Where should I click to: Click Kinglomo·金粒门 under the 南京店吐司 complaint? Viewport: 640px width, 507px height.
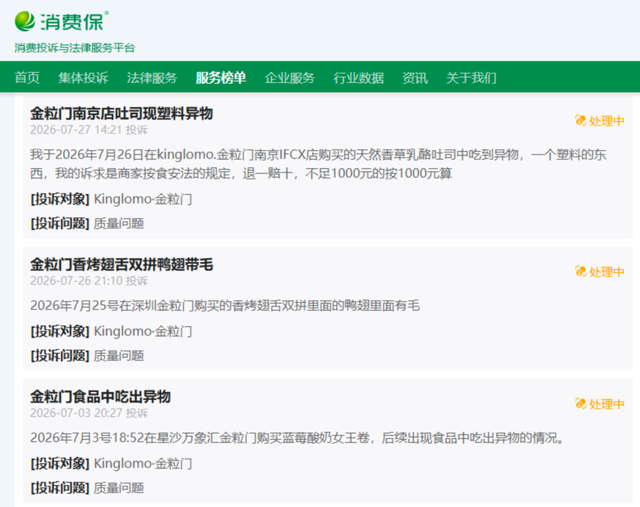click(x=143, y=199)
